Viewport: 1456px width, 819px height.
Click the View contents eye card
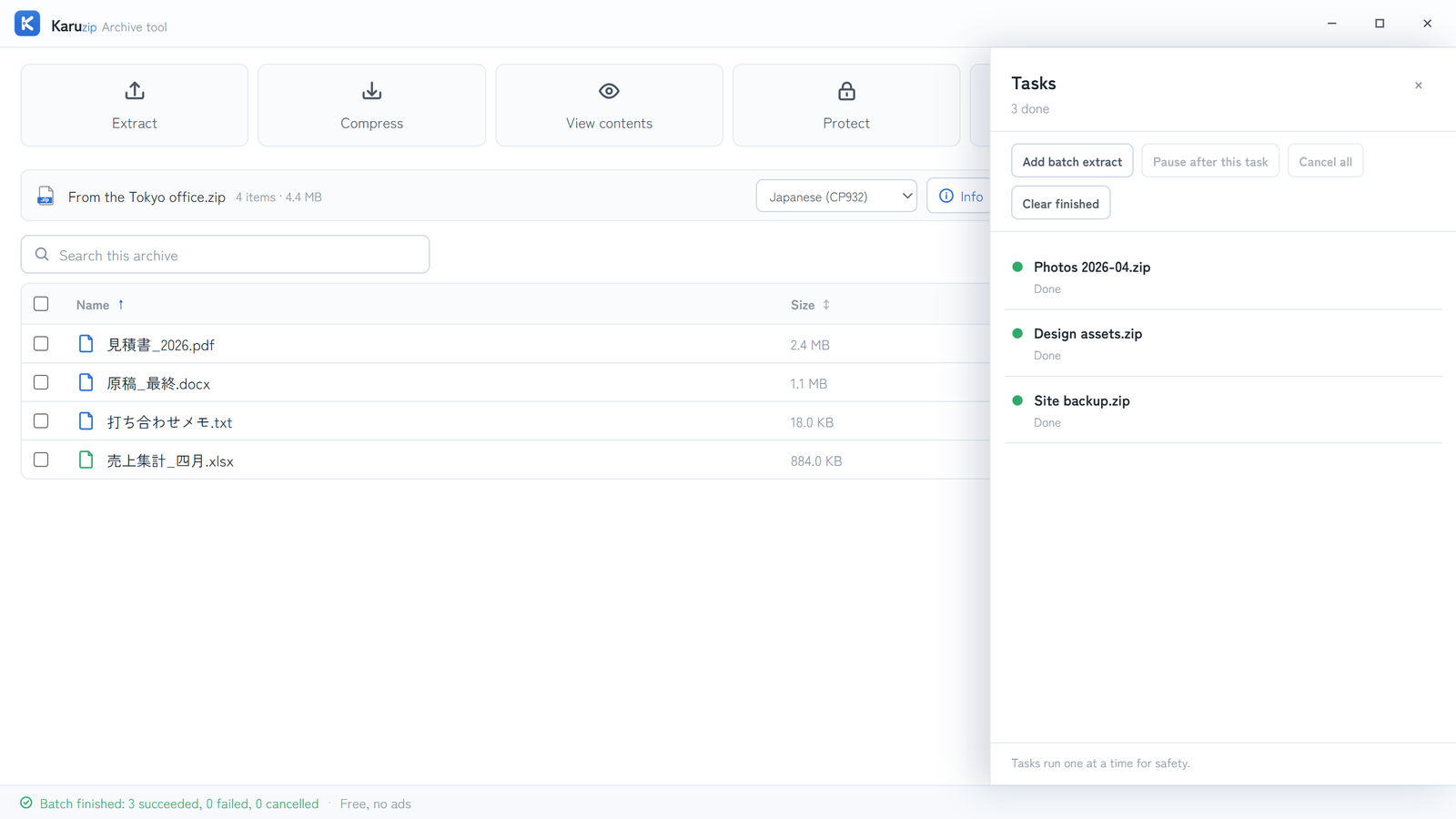coord(609,106)
